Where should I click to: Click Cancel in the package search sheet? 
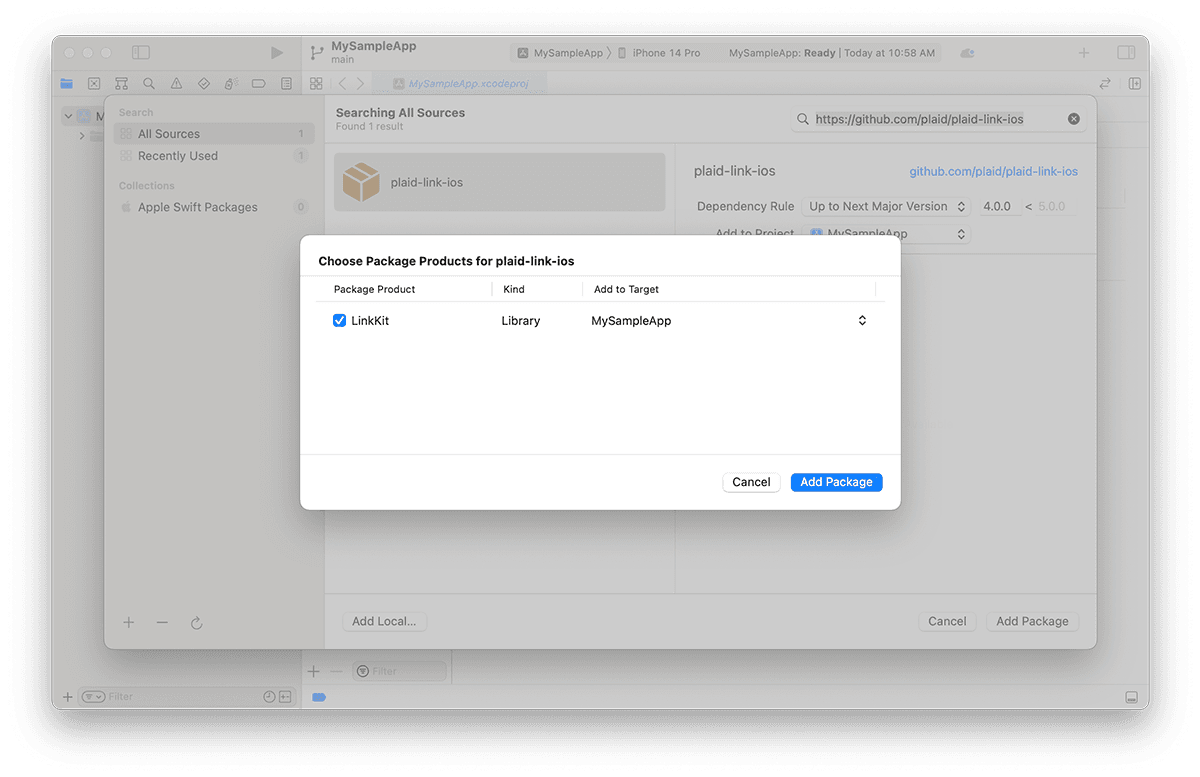pos(947,621)
